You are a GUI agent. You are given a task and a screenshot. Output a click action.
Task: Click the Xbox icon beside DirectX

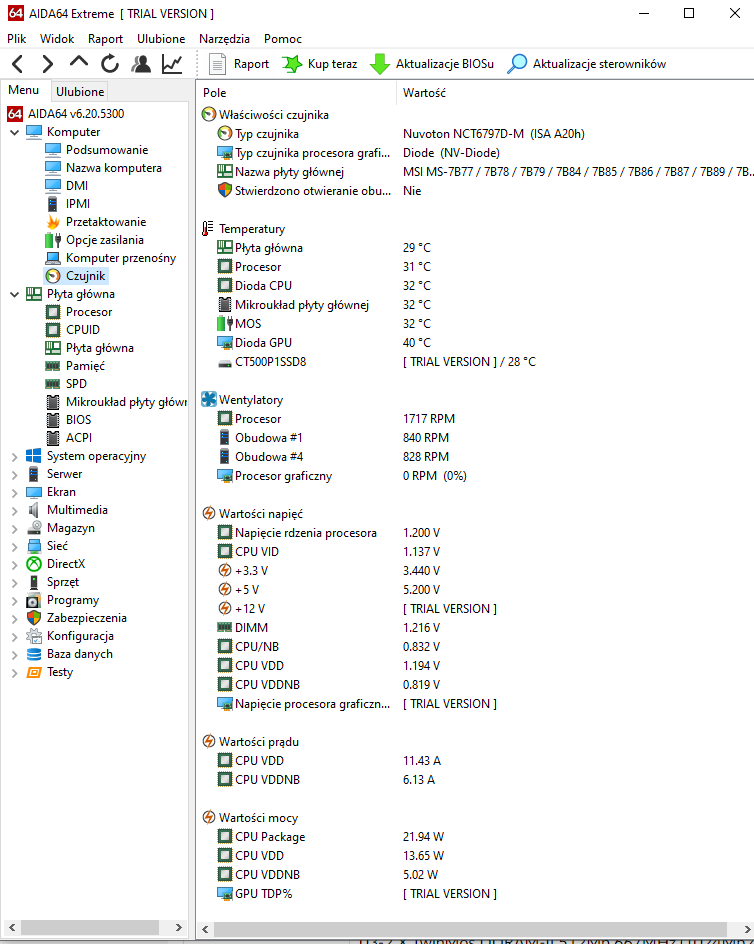tap(34, 564)
